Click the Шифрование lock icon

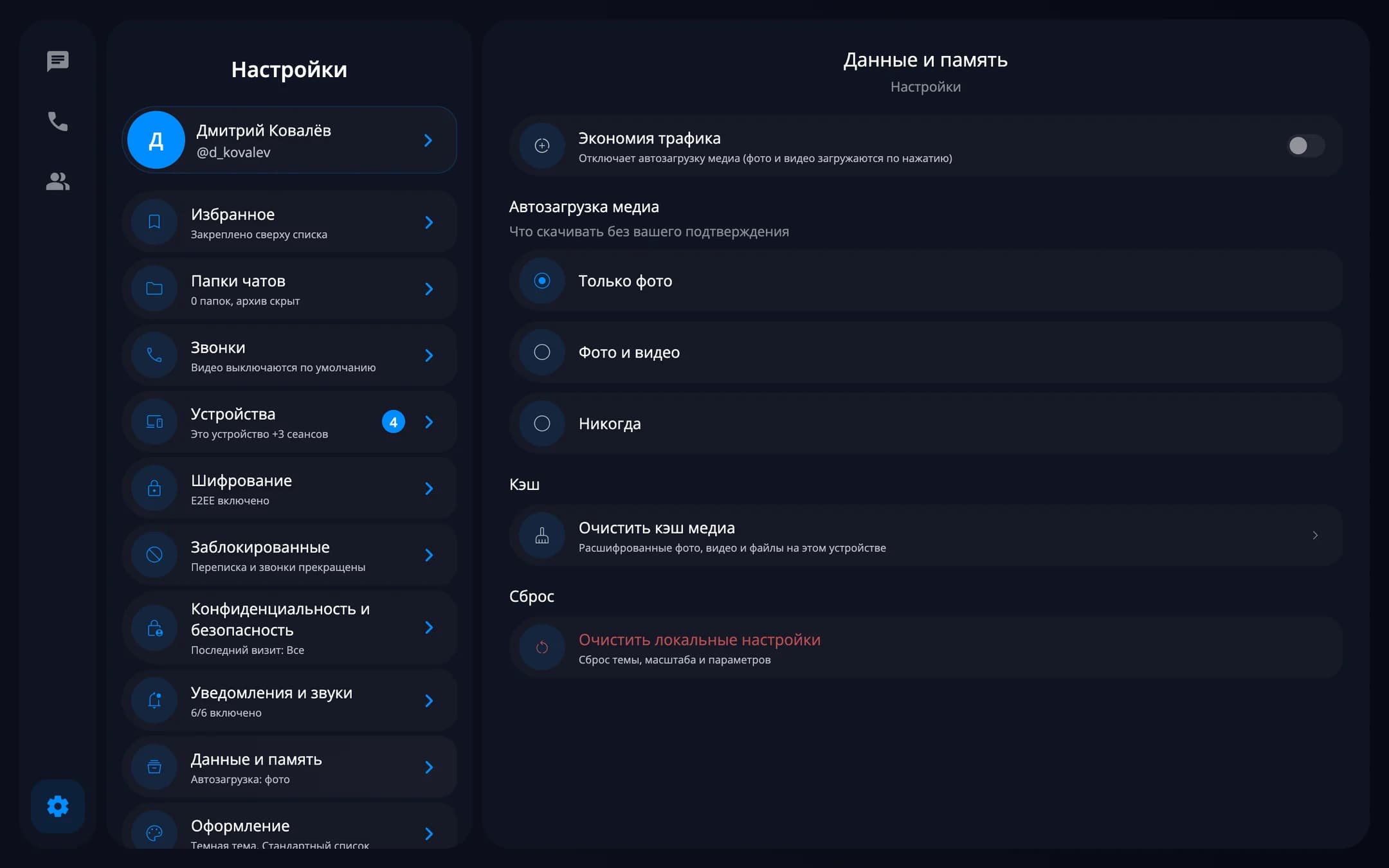154,488
